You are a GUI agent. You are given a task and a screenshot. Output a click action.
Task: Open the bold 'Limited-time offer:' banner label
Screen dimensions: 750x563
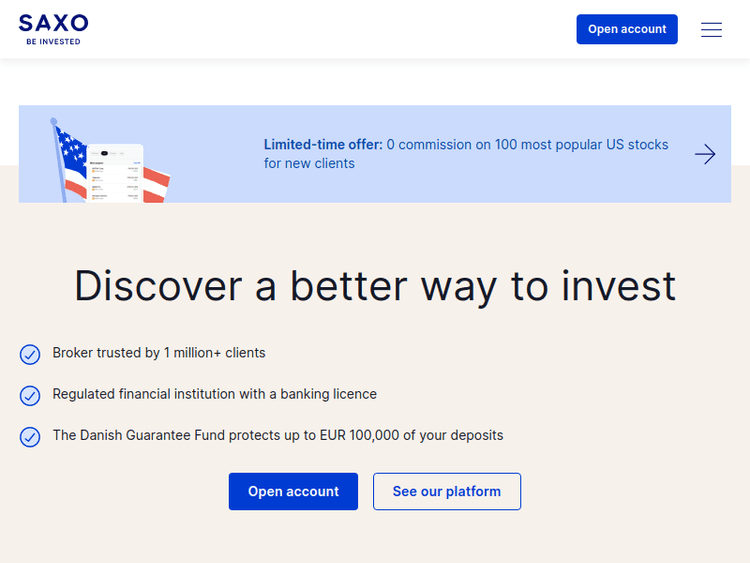coord(323,145)
